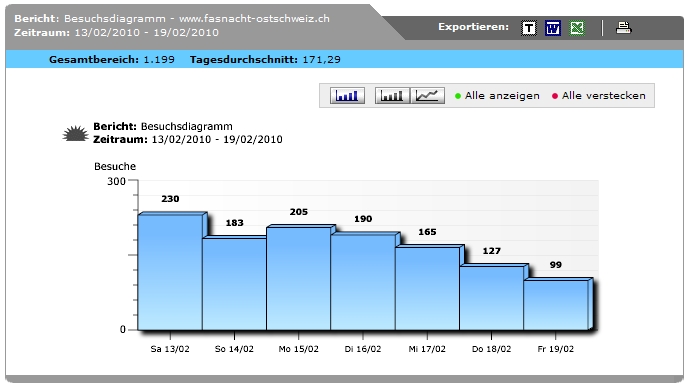Click axis label Mo 15/02

[x=298, y=349]
